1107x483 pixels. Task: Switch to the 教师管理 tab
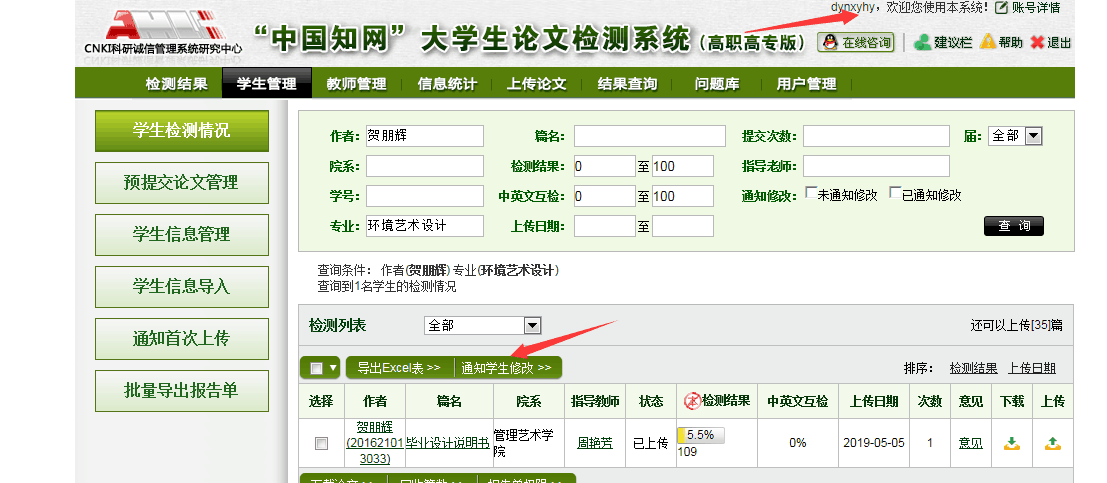point(356,84)
